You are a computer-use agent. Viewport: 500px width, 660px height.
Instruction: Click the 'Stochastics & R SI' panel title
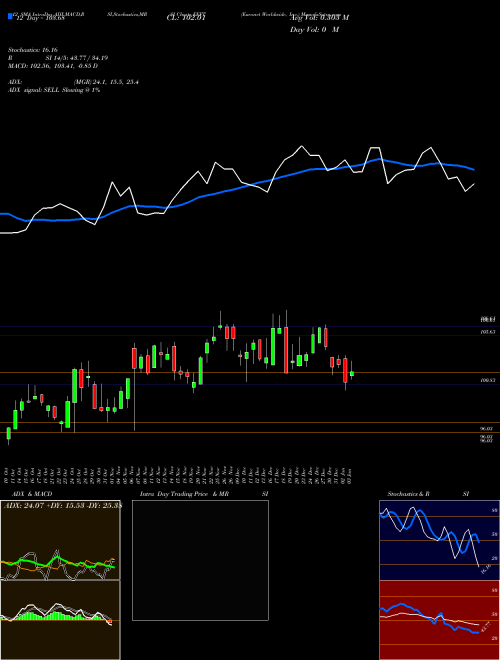[x=428, y=494]
